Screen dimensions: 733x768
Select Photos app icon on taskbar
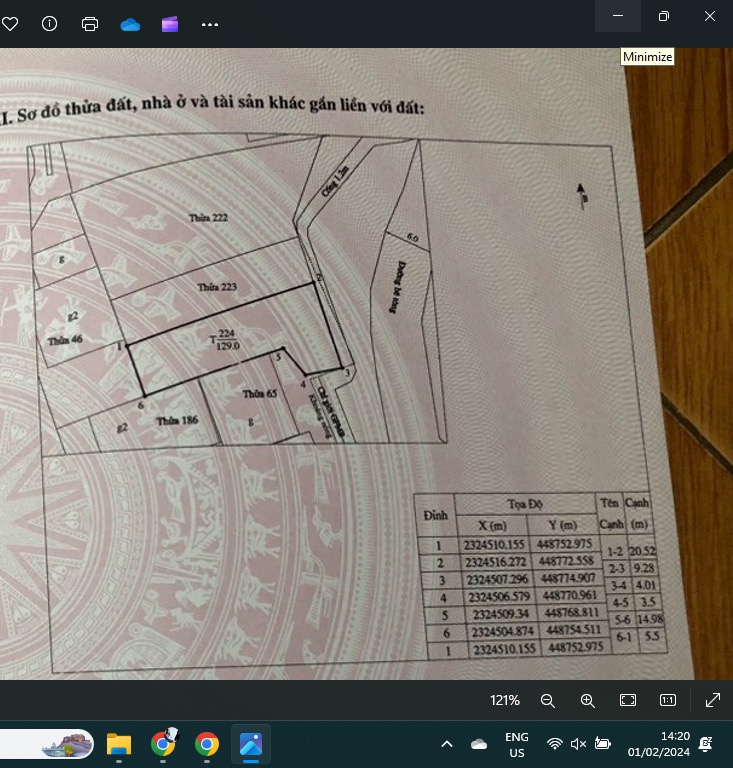tap(251, 744)
